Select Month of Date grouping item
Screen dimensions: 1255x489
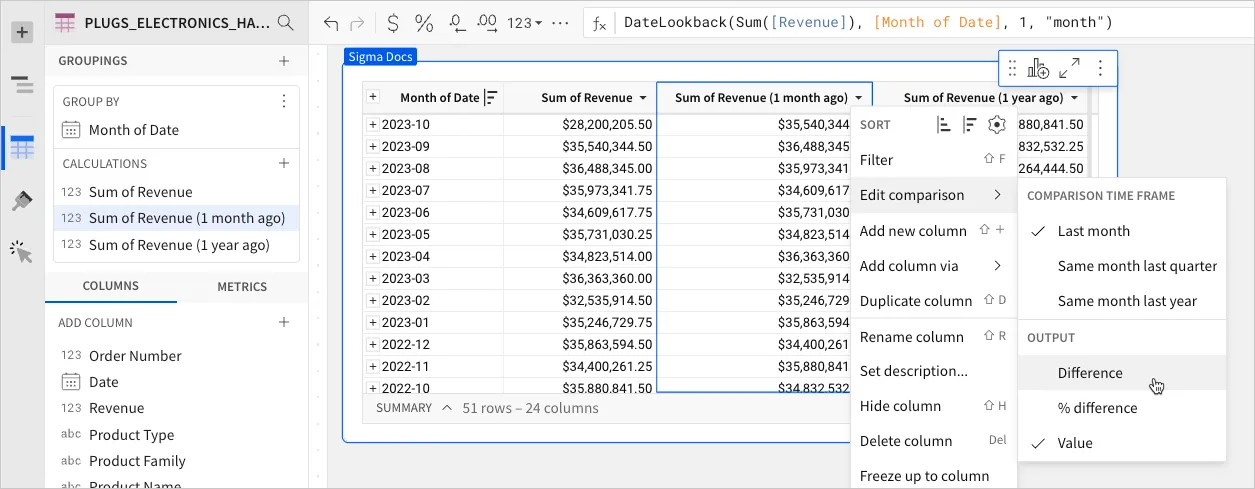point(176,130)
